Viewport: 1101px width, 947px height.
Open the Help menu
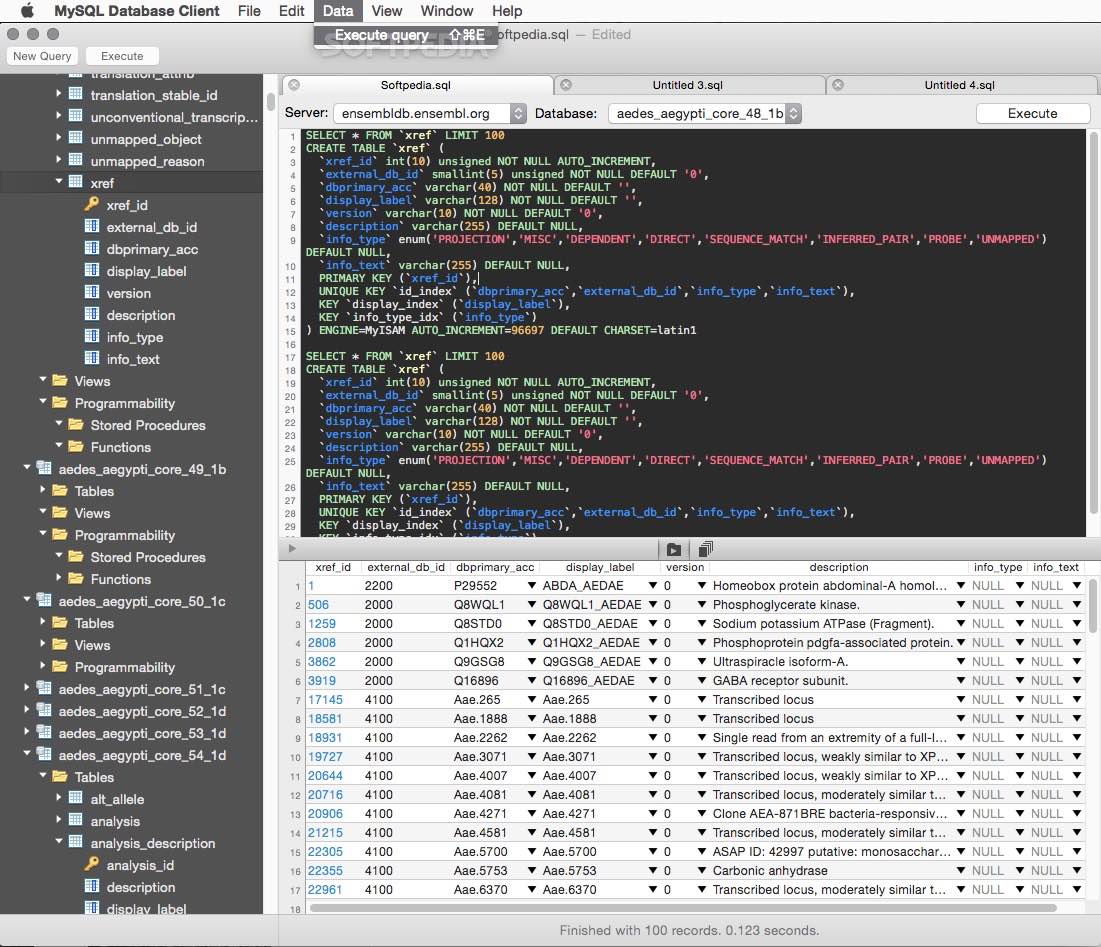[507, 11]
